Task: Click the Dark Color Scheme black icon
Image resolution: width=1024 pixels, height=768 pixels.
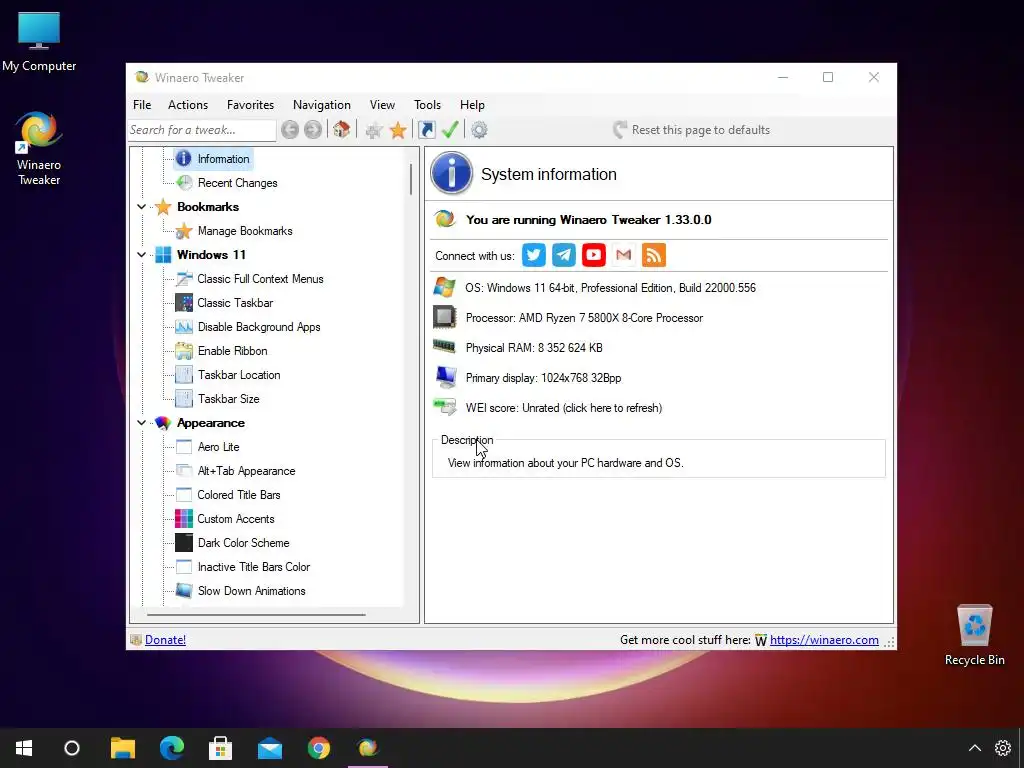Action: (184, 543)
